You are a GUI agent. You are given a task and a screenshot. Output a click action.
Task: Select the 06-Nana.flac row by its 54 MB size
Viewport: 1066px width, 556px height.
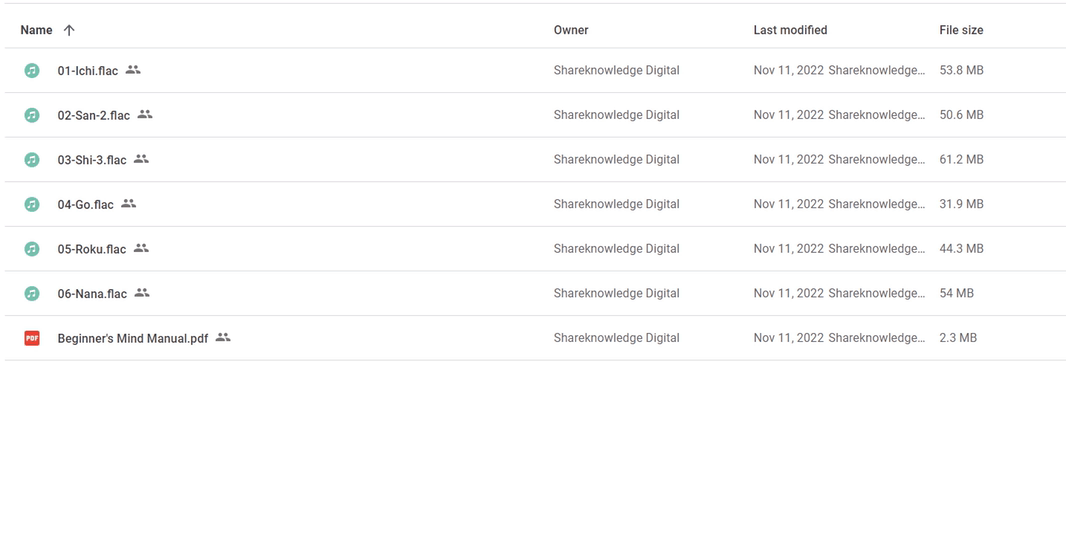coord(957,293)
